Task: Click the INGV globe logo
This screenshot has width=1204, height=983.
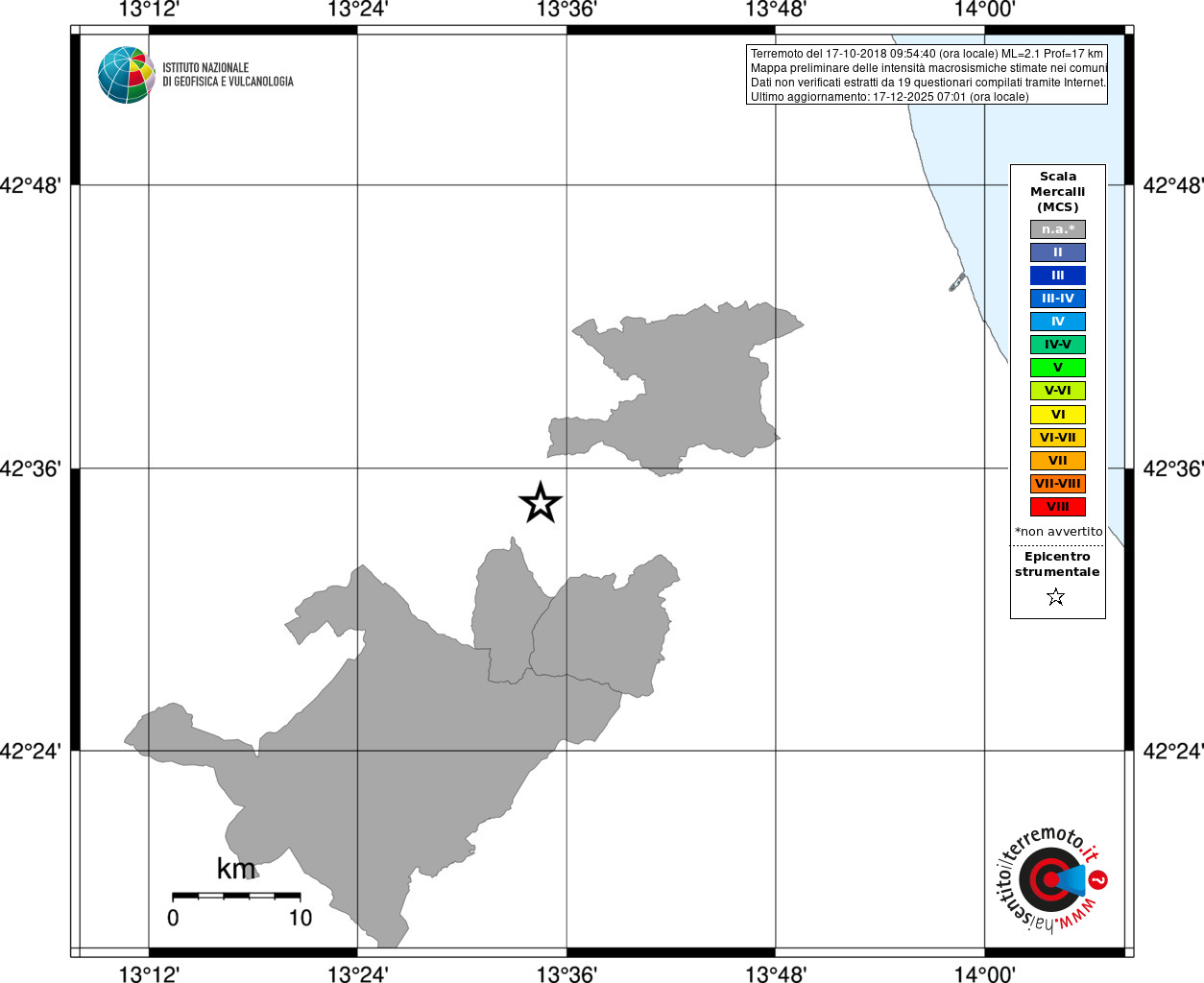Action: [x=126, y=75]
